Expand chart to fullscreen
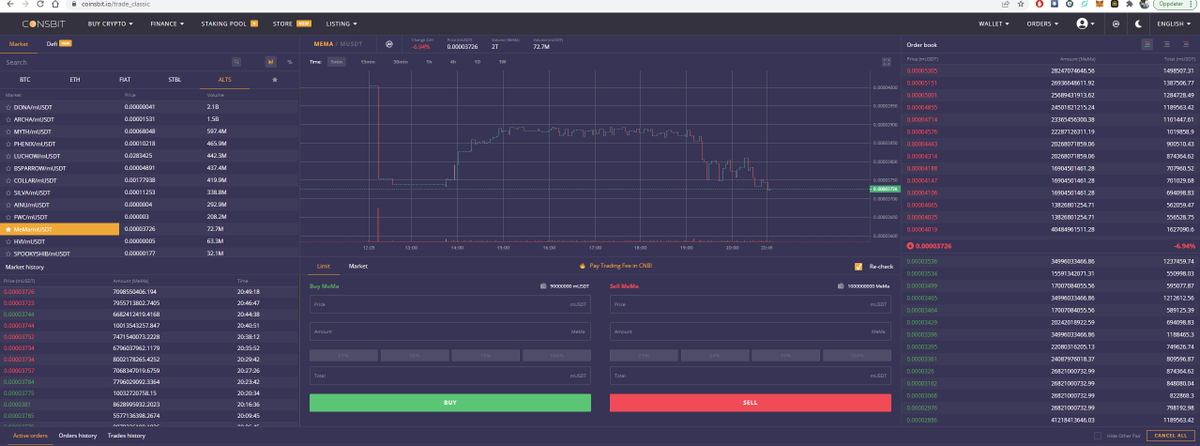This screenshot has width=1200, height=446. pos(886,62)
